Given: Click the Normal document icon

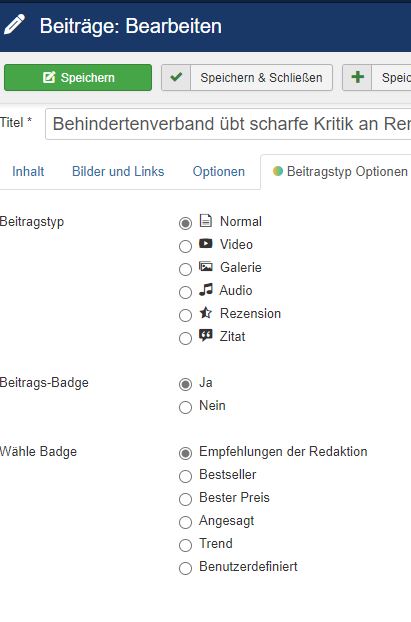Looking at the screenshot, I should (x=206, y=220).
